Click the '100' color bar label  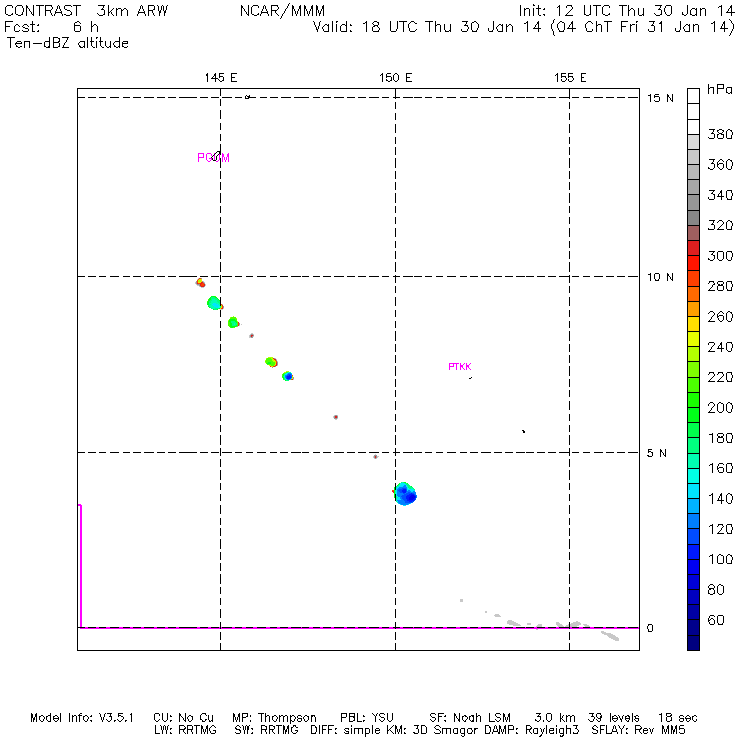720,559
